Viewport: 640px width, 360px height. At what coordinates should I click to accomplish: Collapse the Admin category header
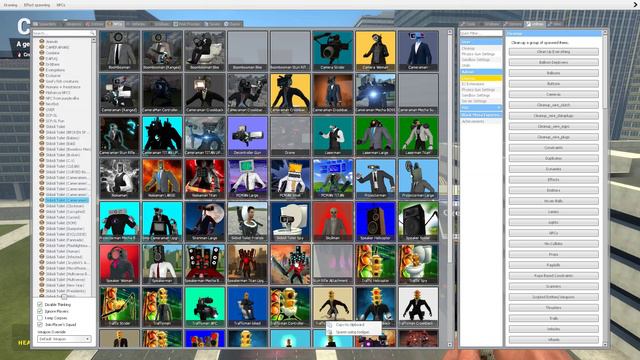pyautogui.click(x=481, y=72)
